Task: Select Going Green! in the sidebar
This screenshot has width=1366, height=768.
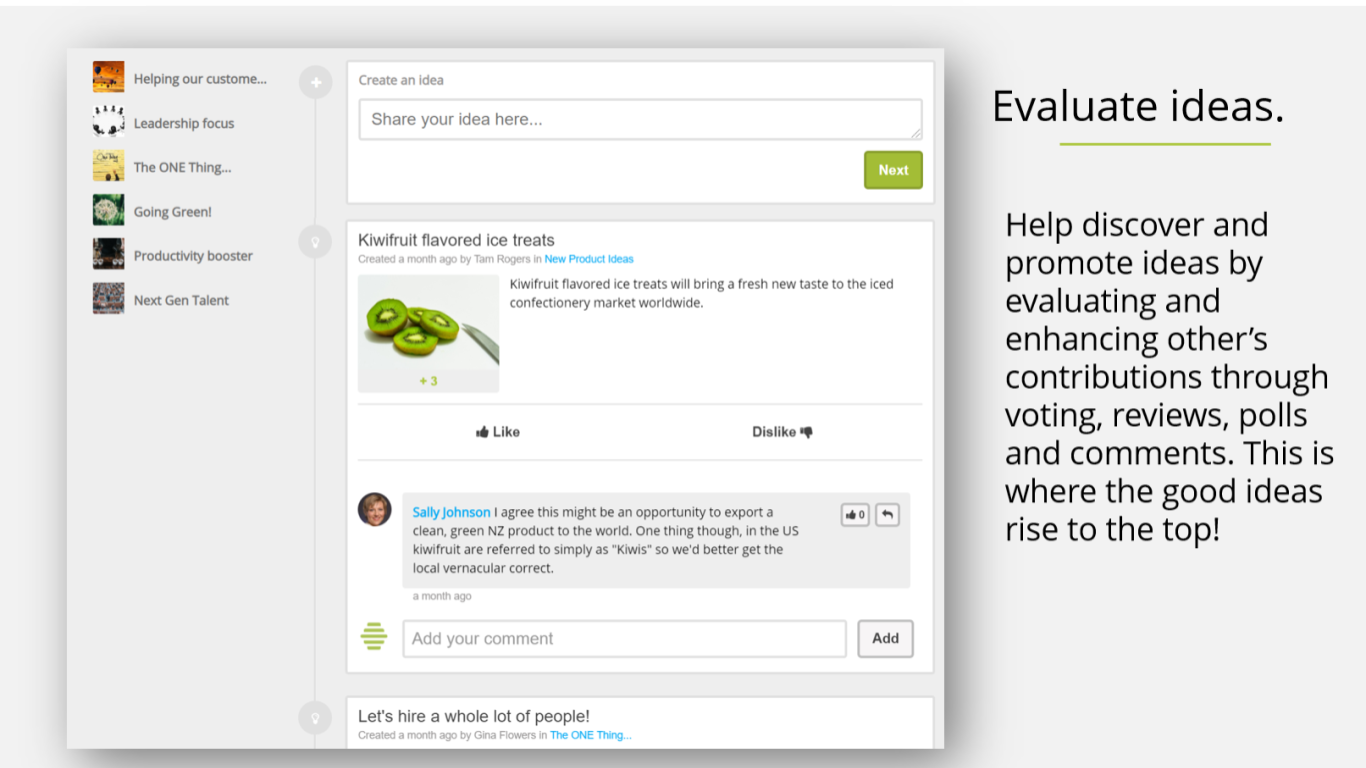Action: pyautogui.click(x=172, y=212)
